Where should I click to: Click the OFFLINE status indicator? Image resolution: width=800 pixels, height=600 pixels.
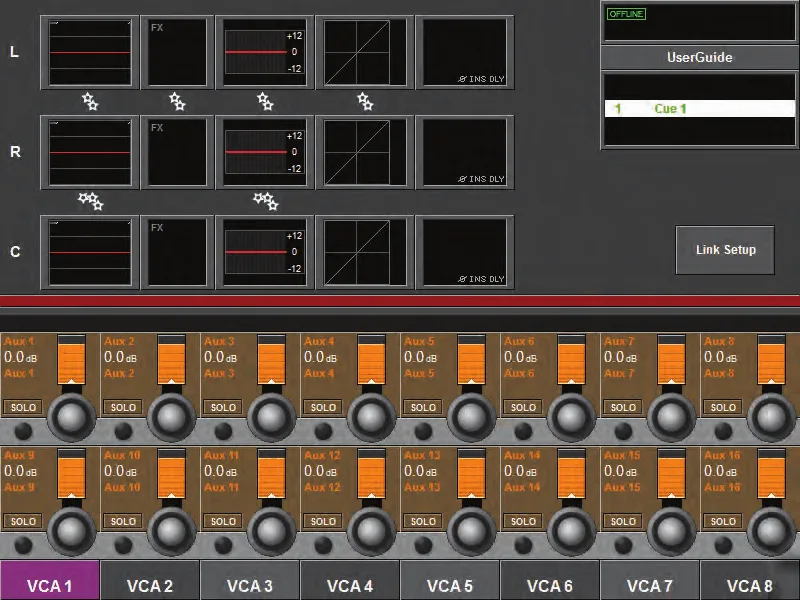(x=626, y=14)
